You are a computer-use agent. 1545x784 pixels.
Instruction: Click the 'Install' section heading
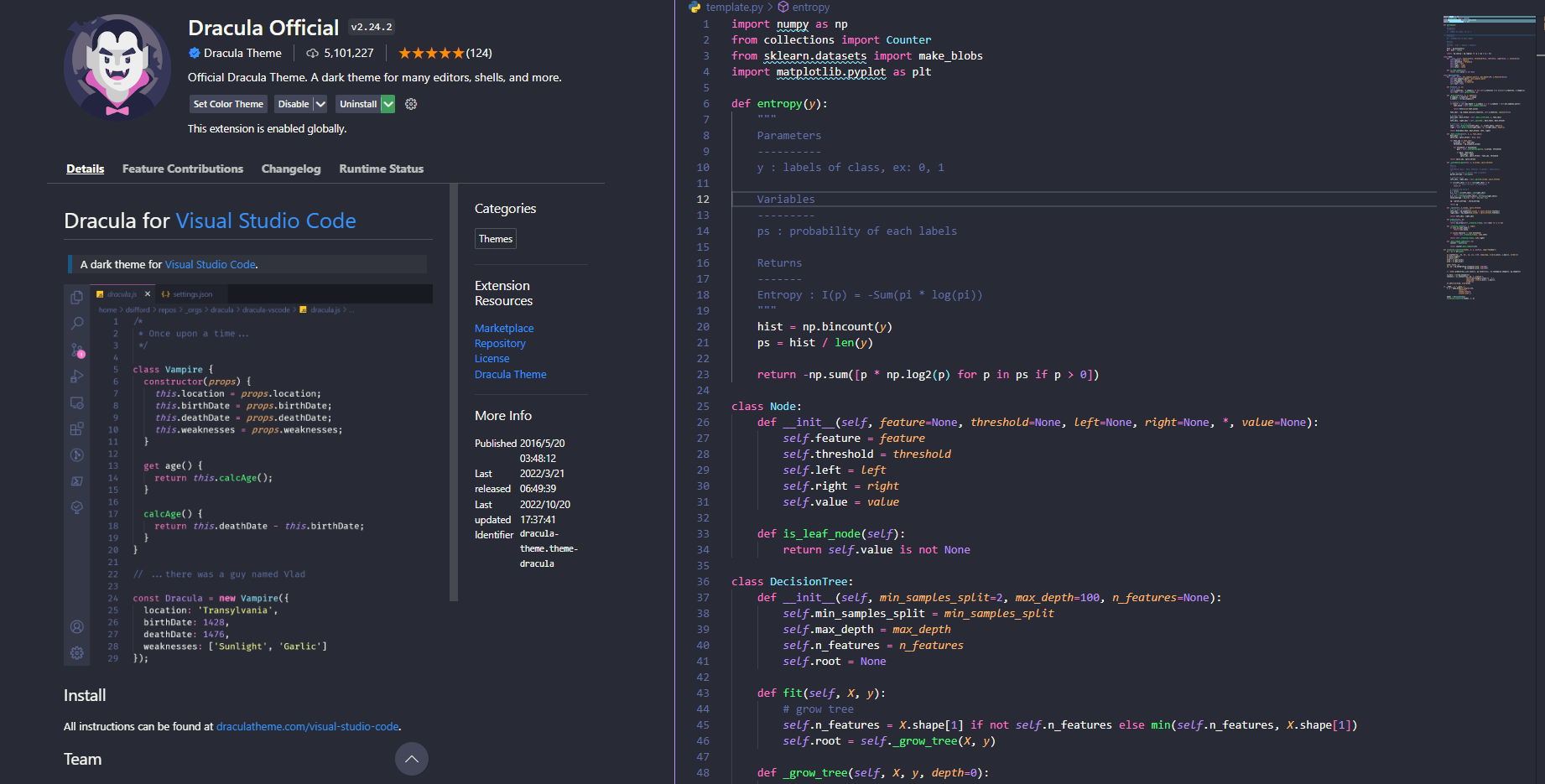click(x=85, y=695)
